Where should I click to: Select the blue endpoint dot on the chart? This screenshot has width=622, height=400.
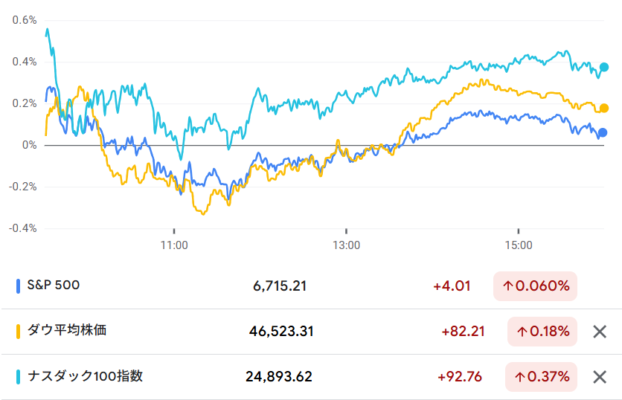[x=602, y=133]
